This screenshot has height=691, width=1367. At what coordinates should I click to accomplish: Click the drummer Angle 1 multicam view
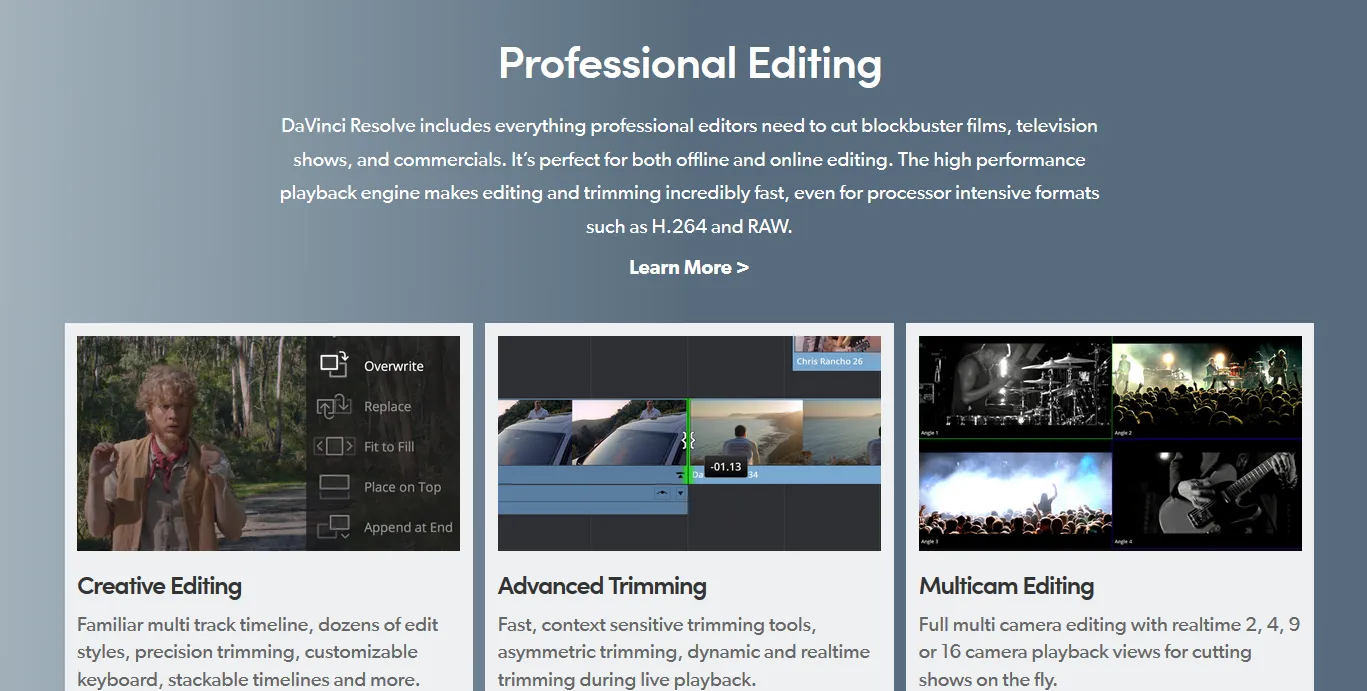1015,387
